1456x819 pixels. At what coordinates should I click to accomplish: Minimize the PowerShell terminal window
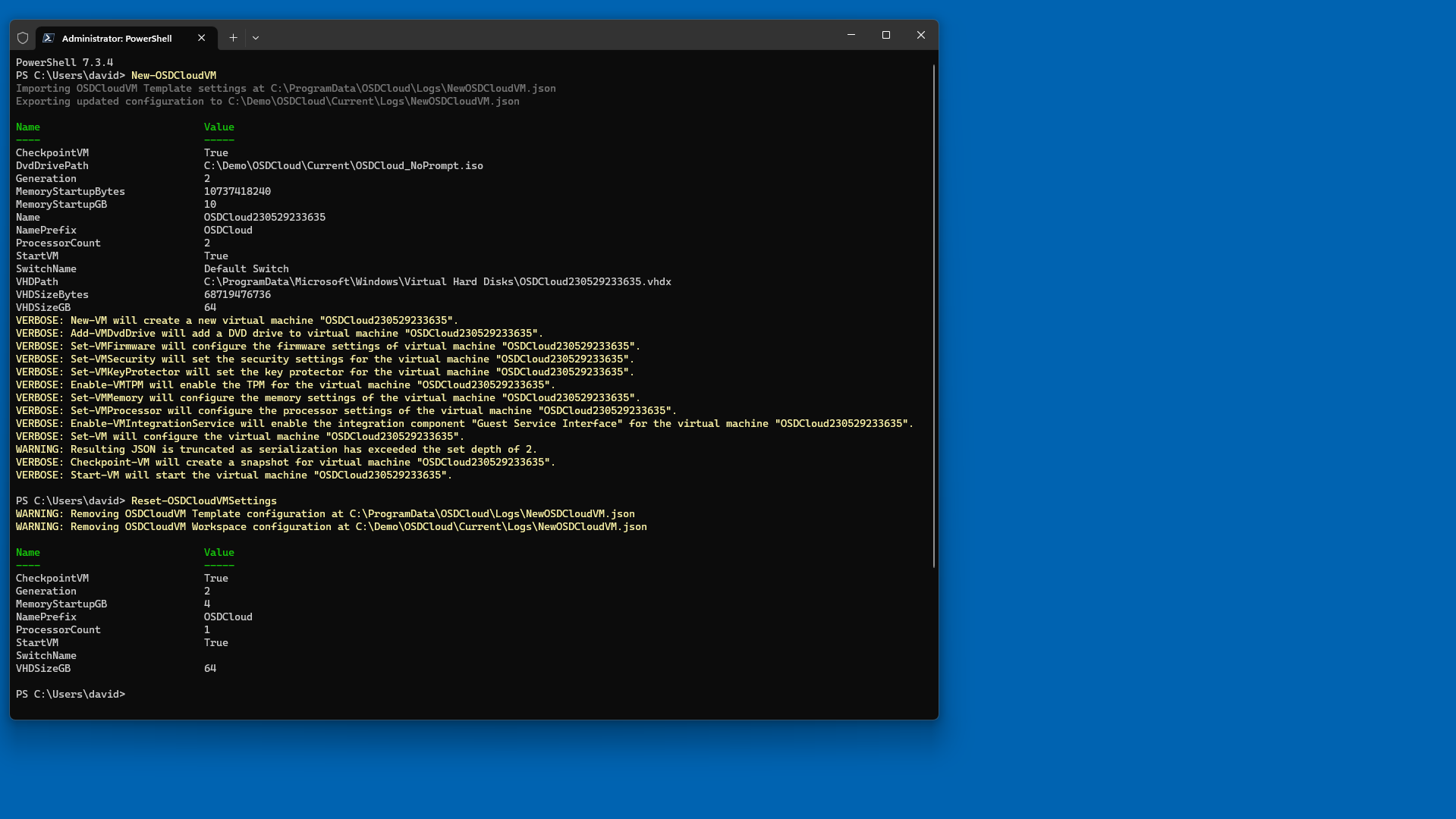pos(851,35)
